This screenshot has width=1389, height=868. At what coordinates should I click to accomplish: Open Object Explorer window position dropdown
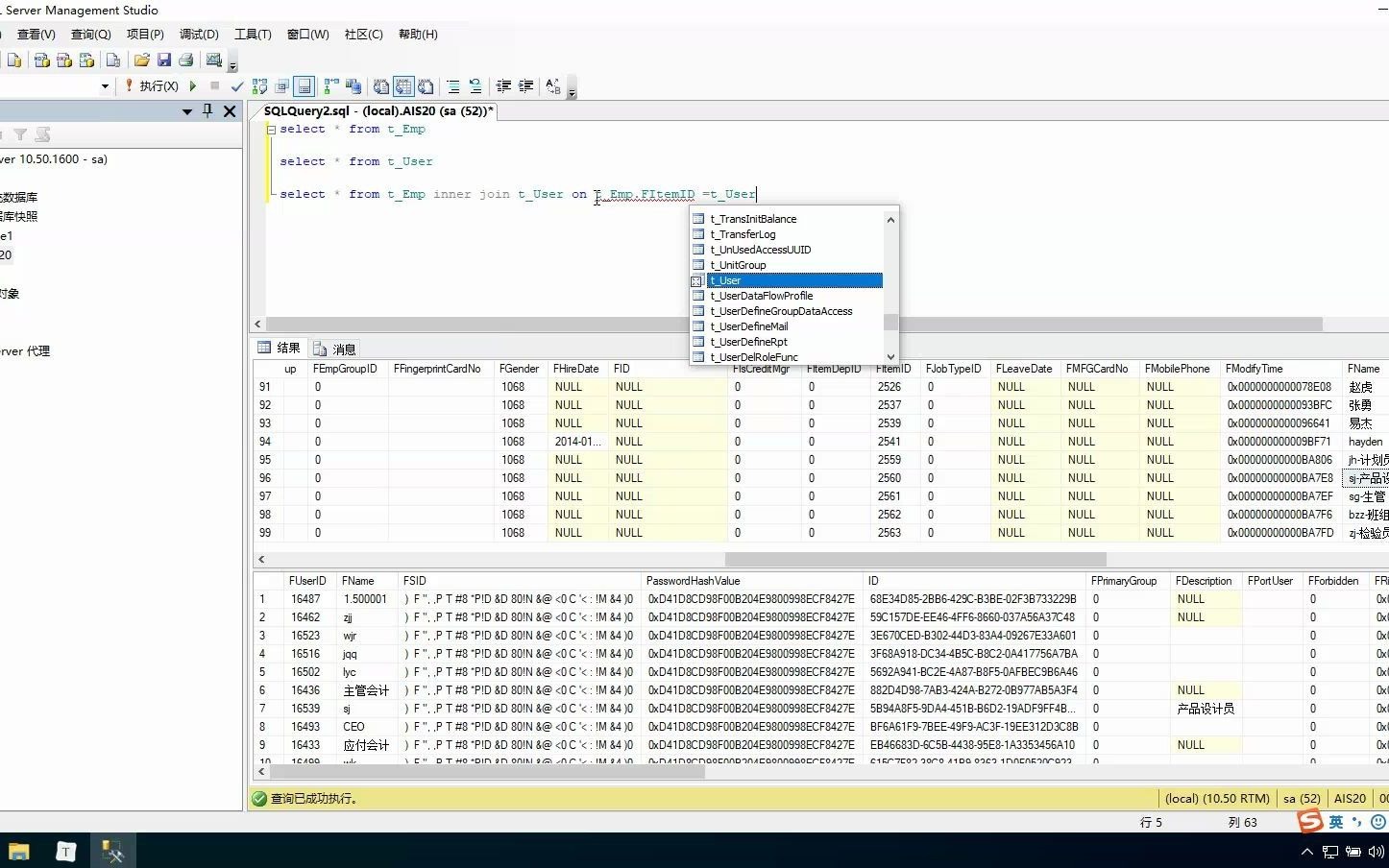pos(186,111)
